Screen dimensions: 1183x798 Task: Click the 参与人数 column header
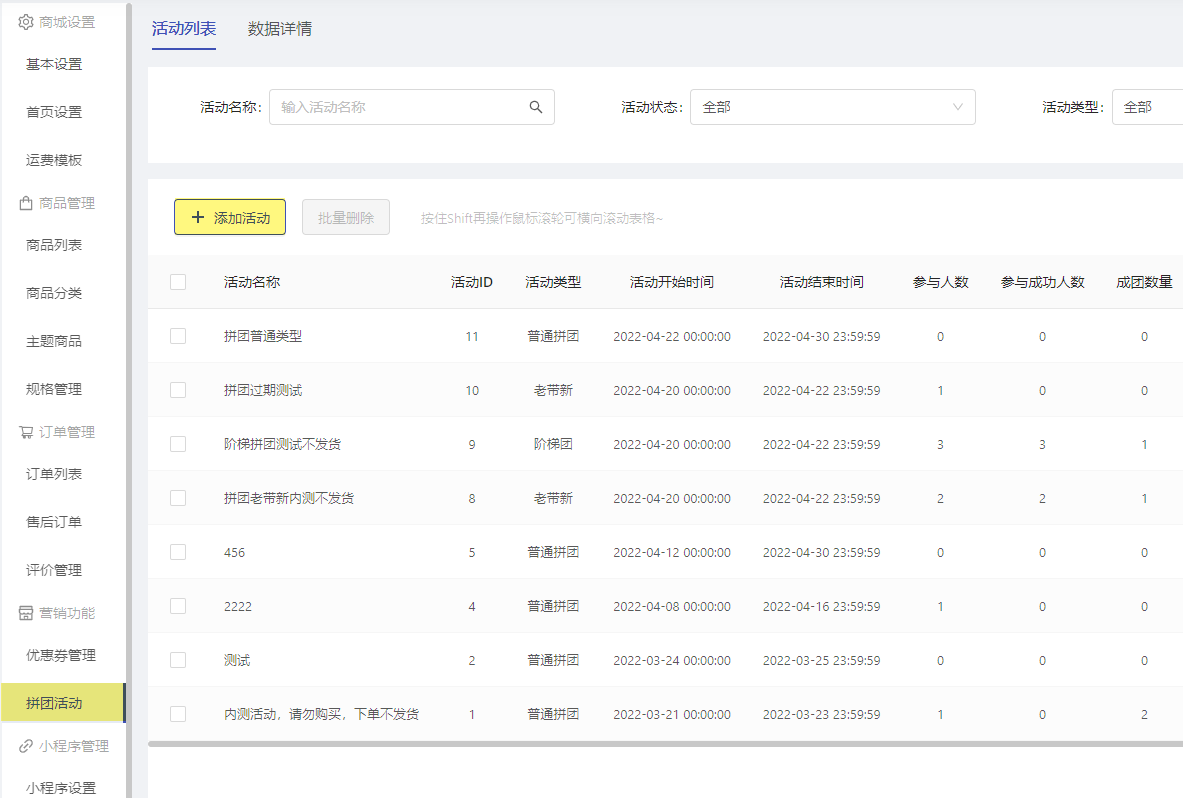pyautogui.click(x=940, y=282)
